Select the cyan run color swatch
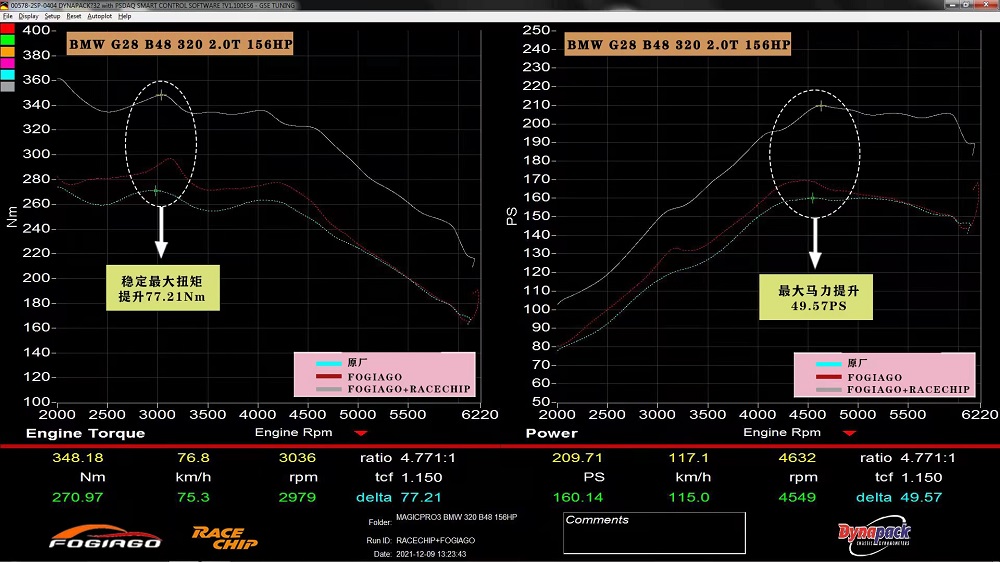The image size is (1000, 562). click(x=7, y=75)
